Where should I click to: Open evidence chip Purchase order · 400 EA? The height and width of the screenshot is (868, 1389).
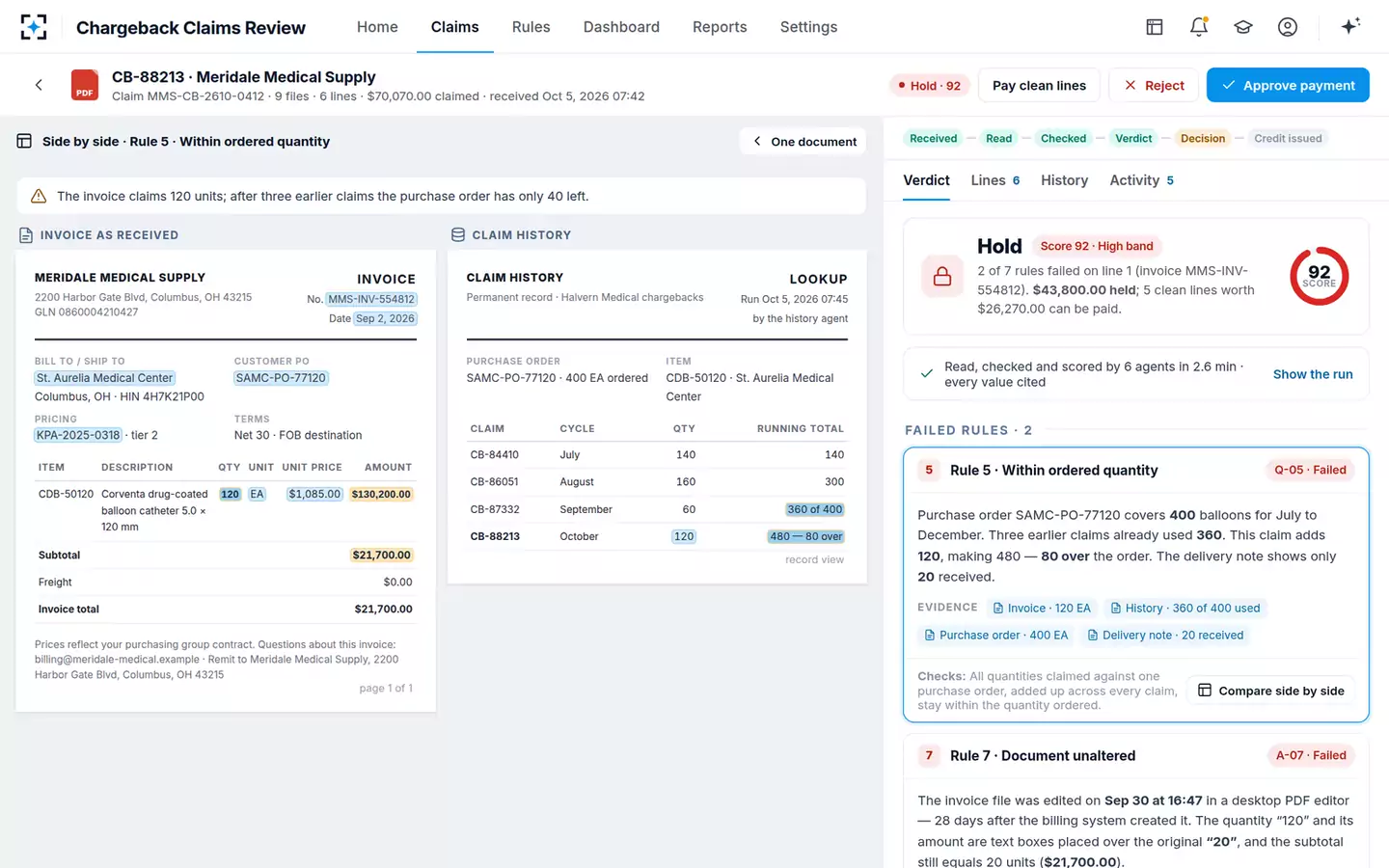(x=996, y=635)
